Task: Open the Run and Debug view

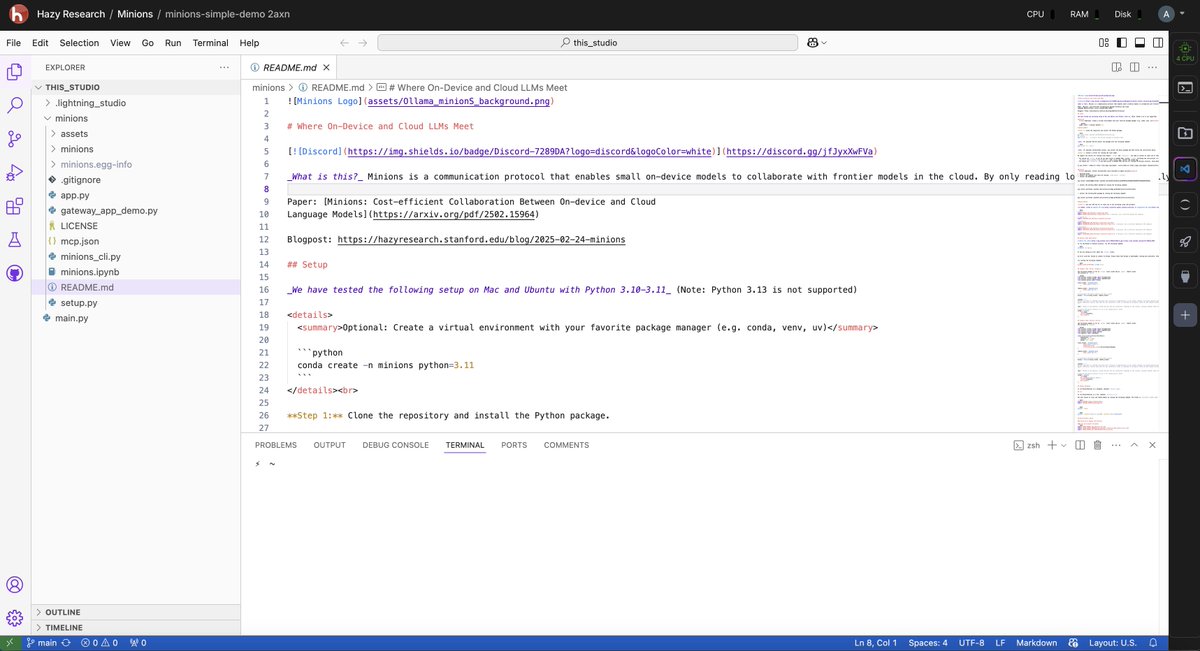Action: pos(15,173)
